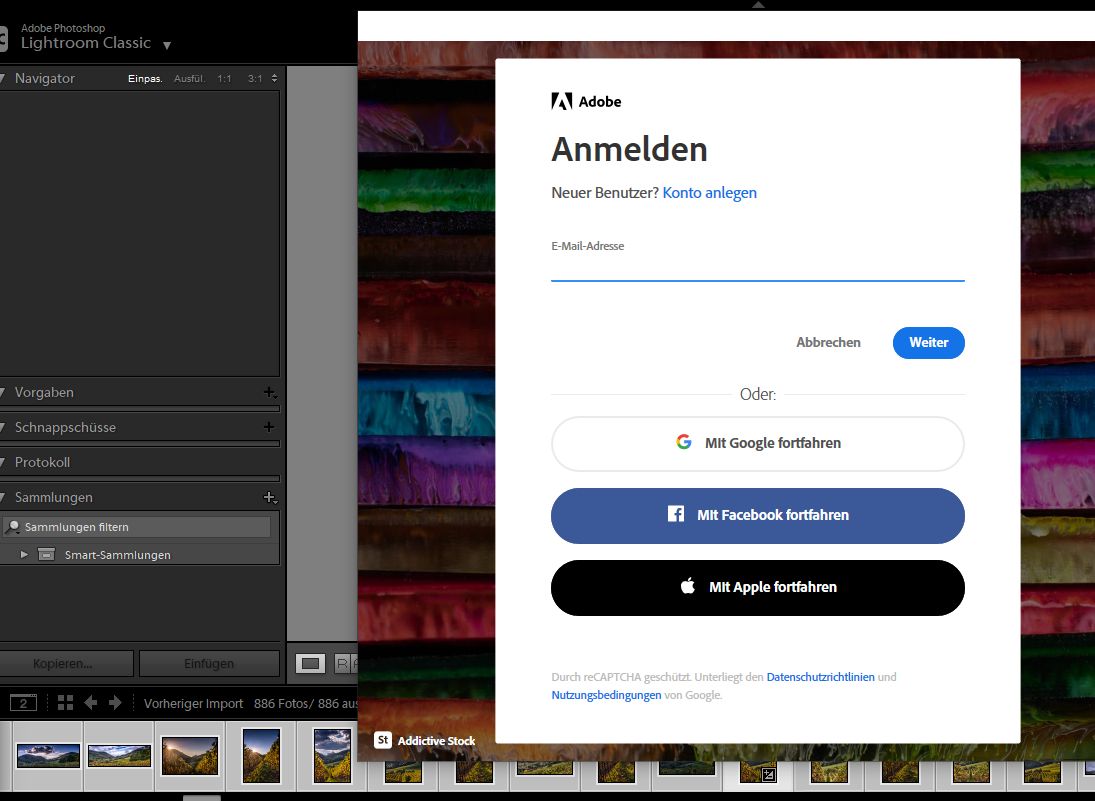Add a collection with Sammlungen plus icon

coord(268,497)
